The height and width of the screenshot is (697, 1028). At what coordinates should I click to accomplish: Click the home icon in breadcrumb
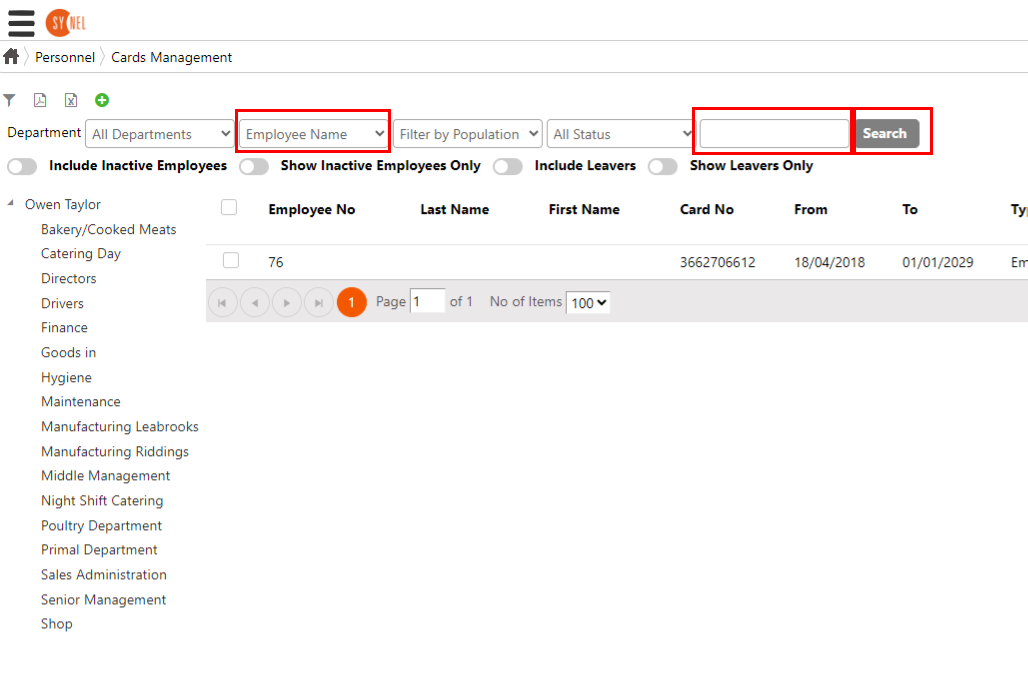click(11, 57)
